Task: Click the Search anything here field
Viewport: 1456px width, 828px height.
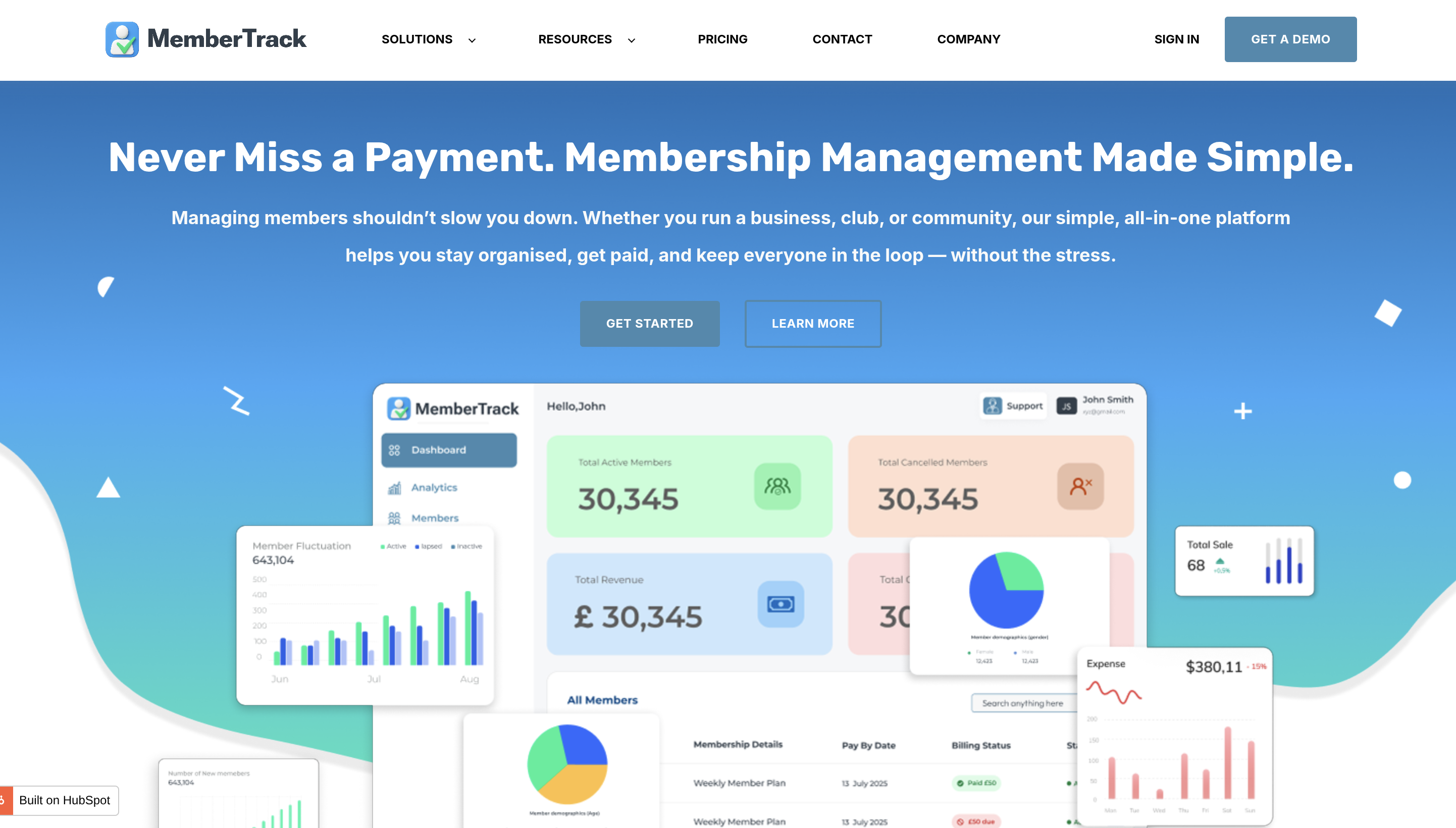Action: tap(1024, 703)
